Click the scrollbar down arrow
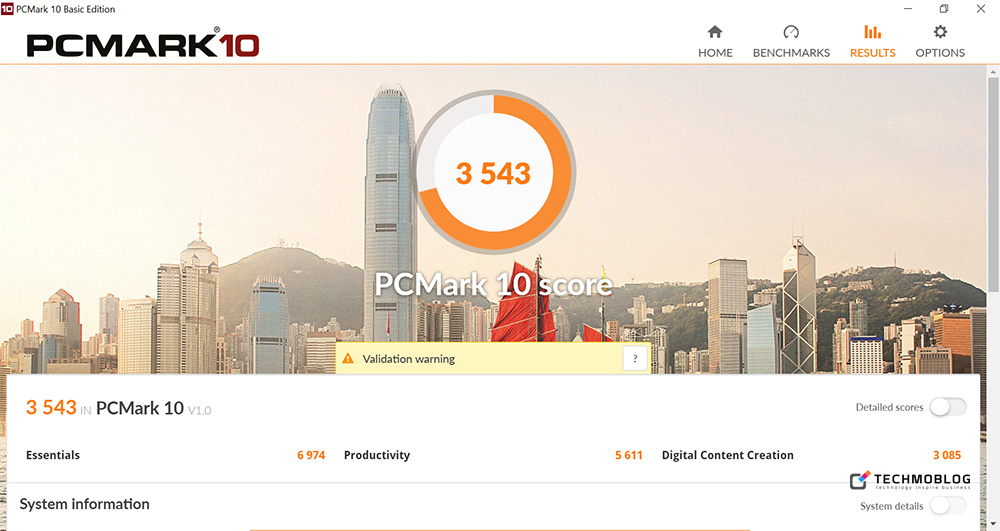This screenshot has height=531, width=1000. (x=993, y=524)
